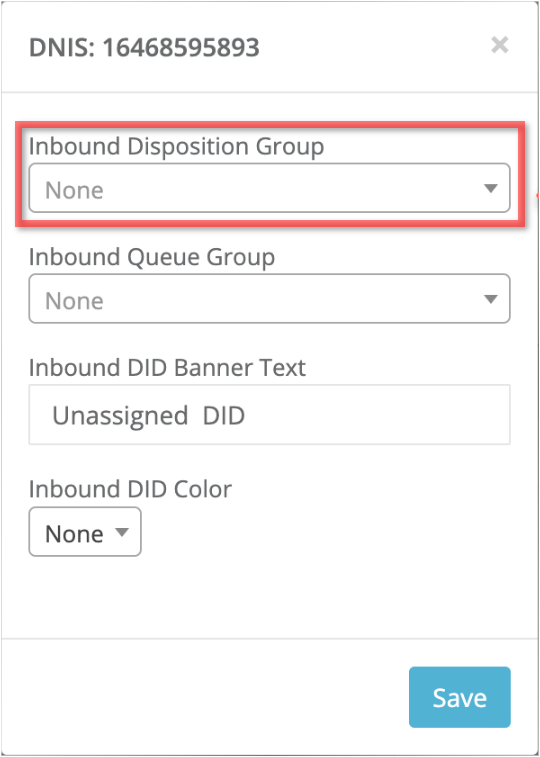Close the DNIS dialog with the X
The width and height of the screenshot is (540, 757).
(499, 45)
